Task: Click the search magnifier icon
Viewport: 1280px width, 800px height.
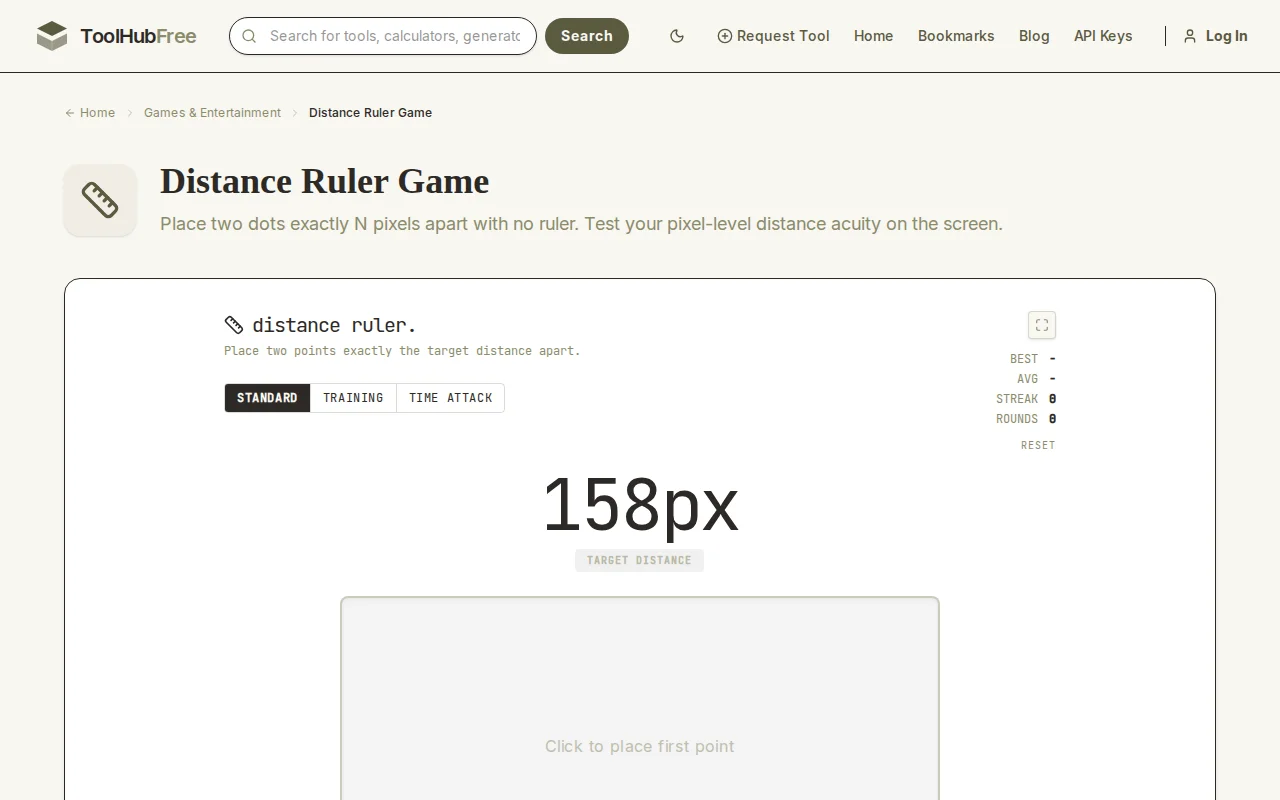Action: click(x=250, y=36)
